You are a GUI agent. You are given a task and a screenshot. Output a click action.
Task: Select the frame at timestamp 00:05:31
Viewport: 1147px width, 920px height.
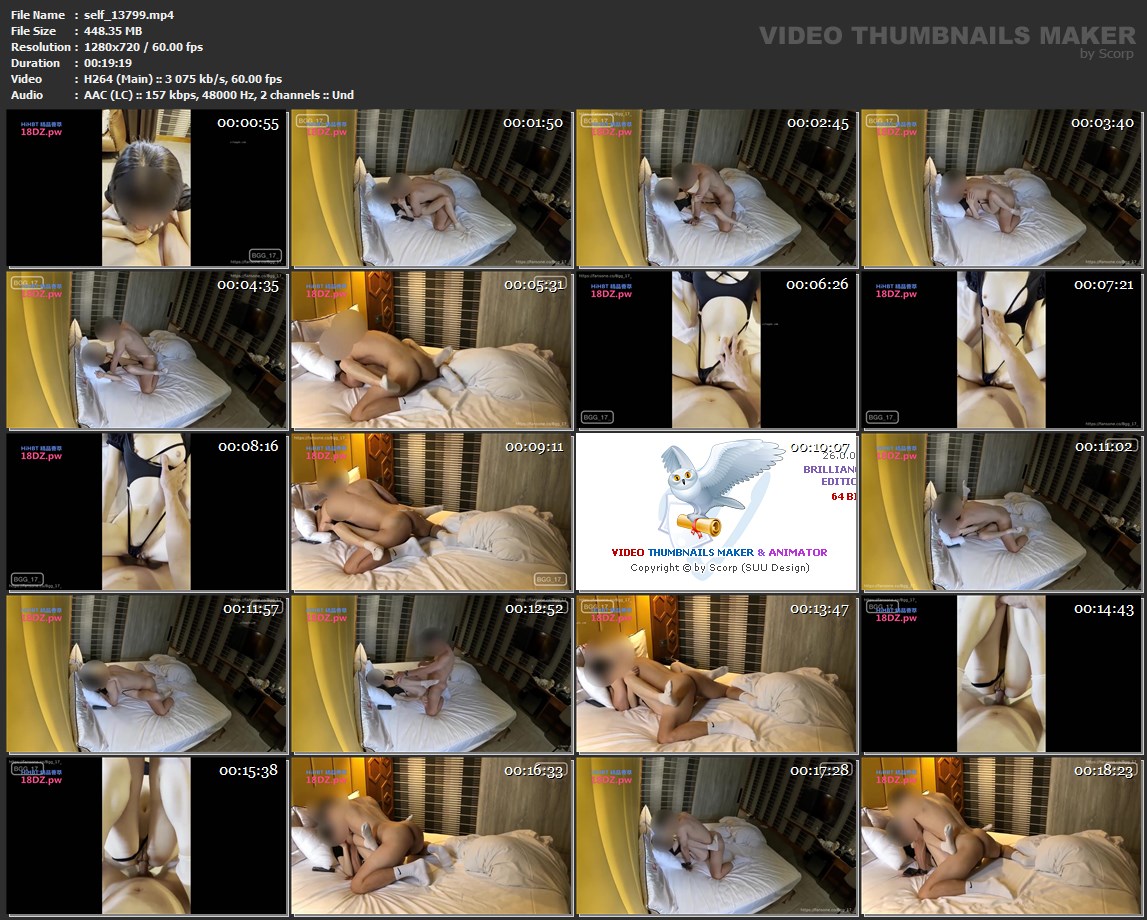[431, 351]
